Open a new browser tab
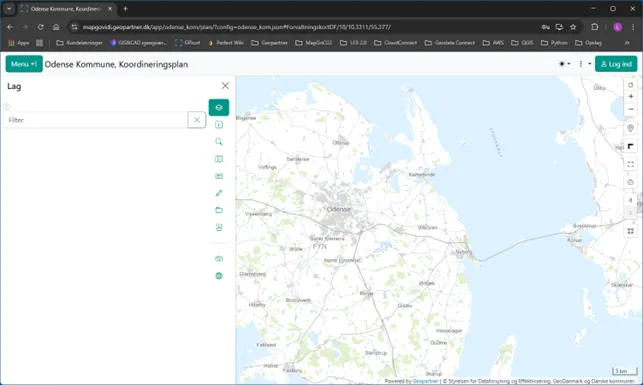643x385 pixels. coord(125,9)
